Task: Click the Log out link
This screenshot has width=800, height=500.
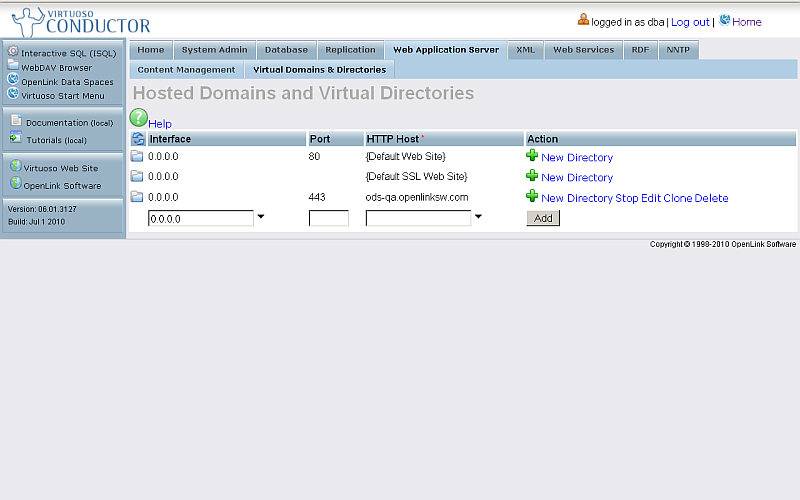Action: (689, 22)
